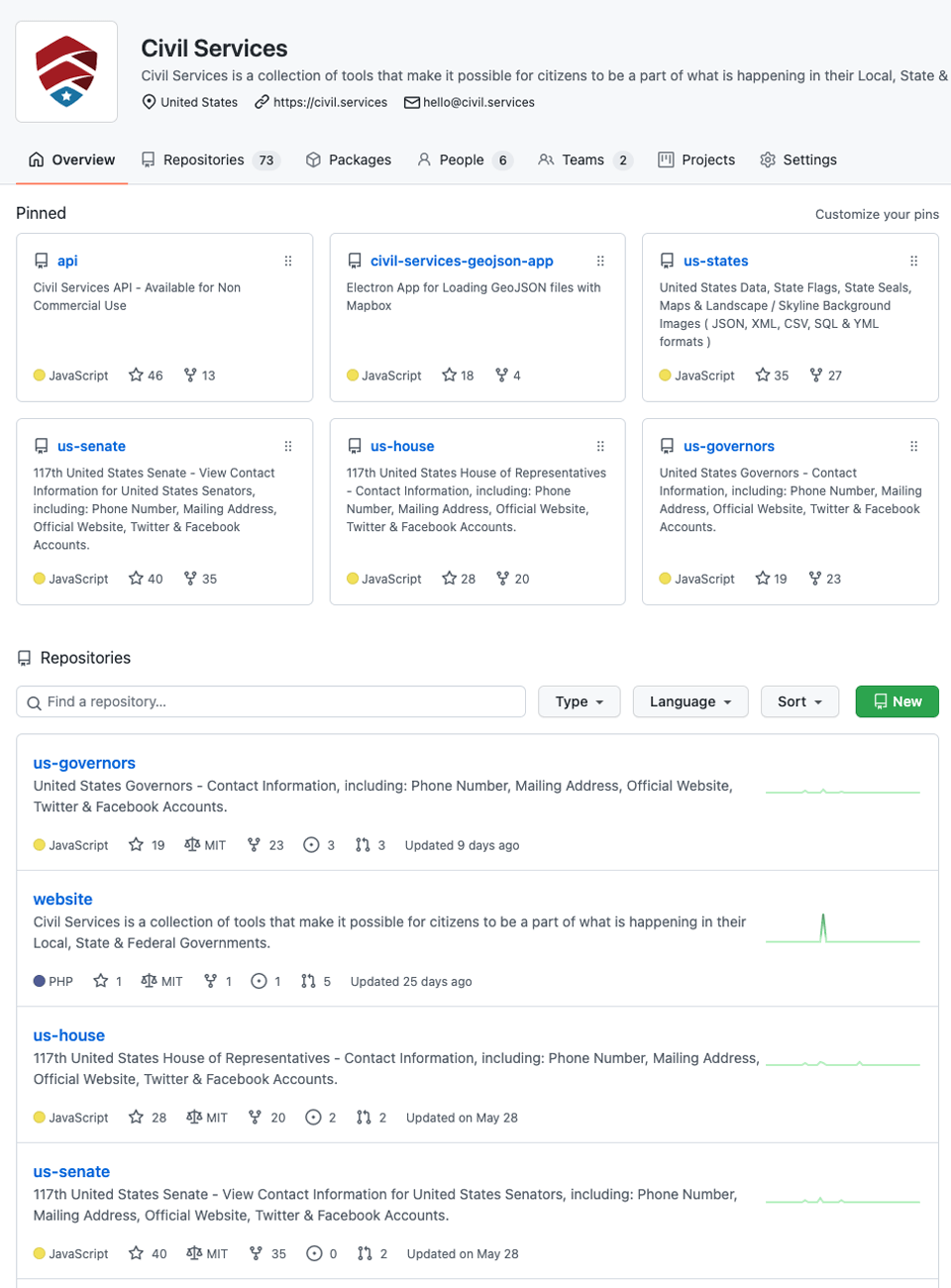This screenshot has width=951, height=1288.
Task: Click open issues icon on website repository
Action: click(x=259, y=981)
